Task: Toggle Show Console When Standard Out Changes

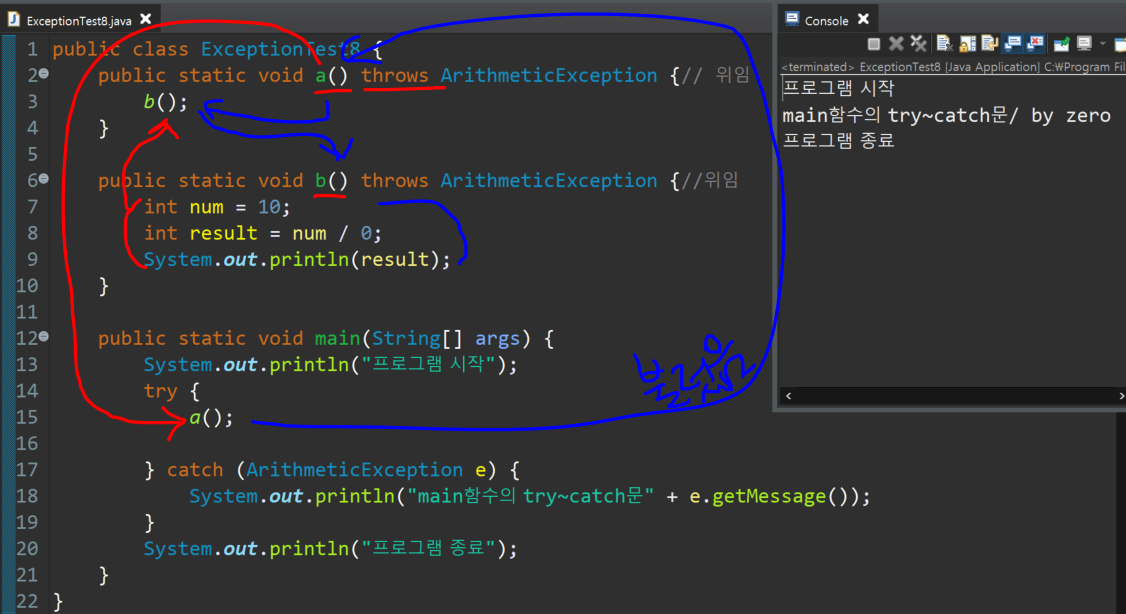Action: 1013,45
